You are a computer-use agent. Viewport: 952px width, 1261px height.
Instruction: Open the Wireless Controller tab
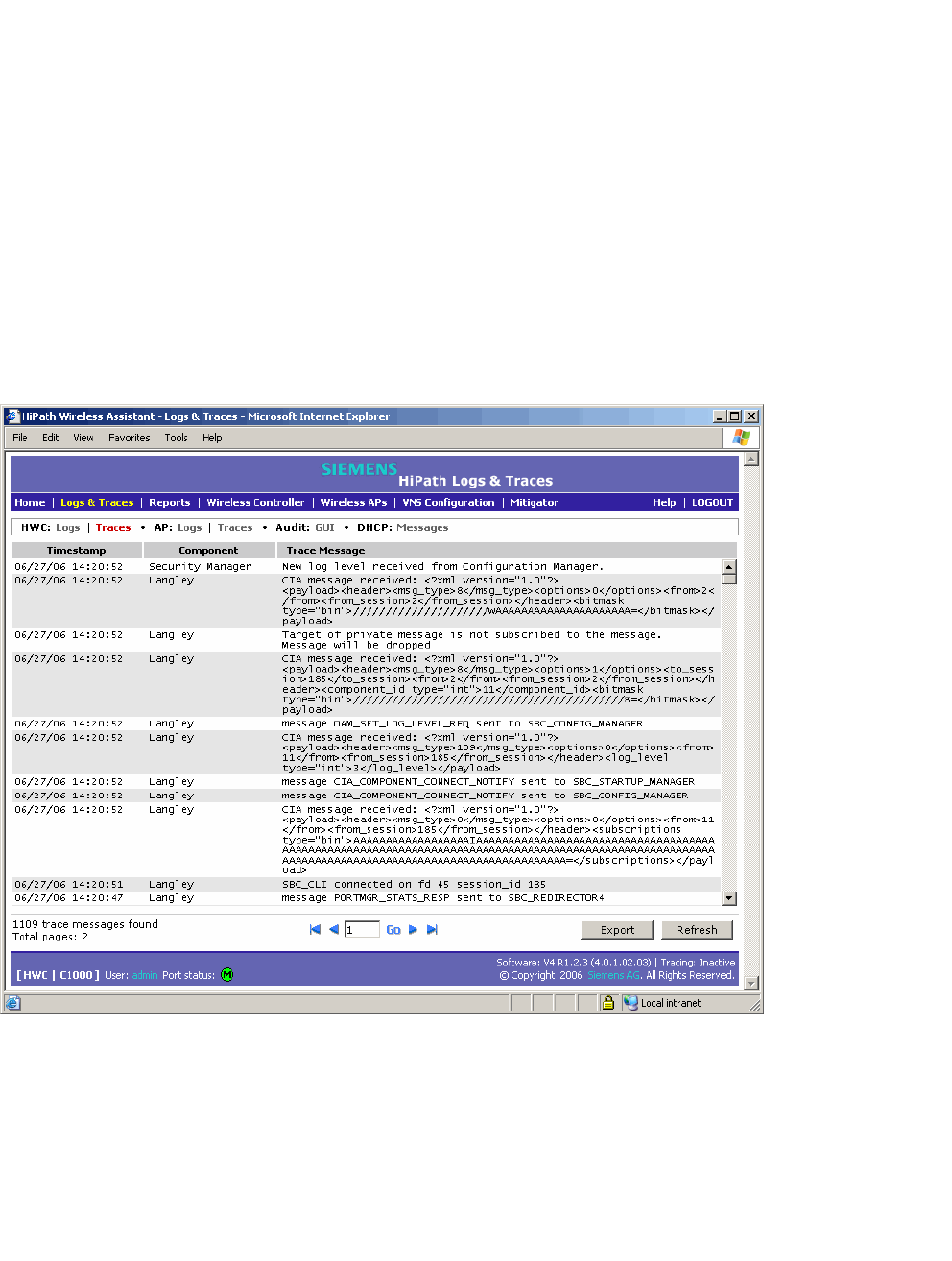(255, 503)
